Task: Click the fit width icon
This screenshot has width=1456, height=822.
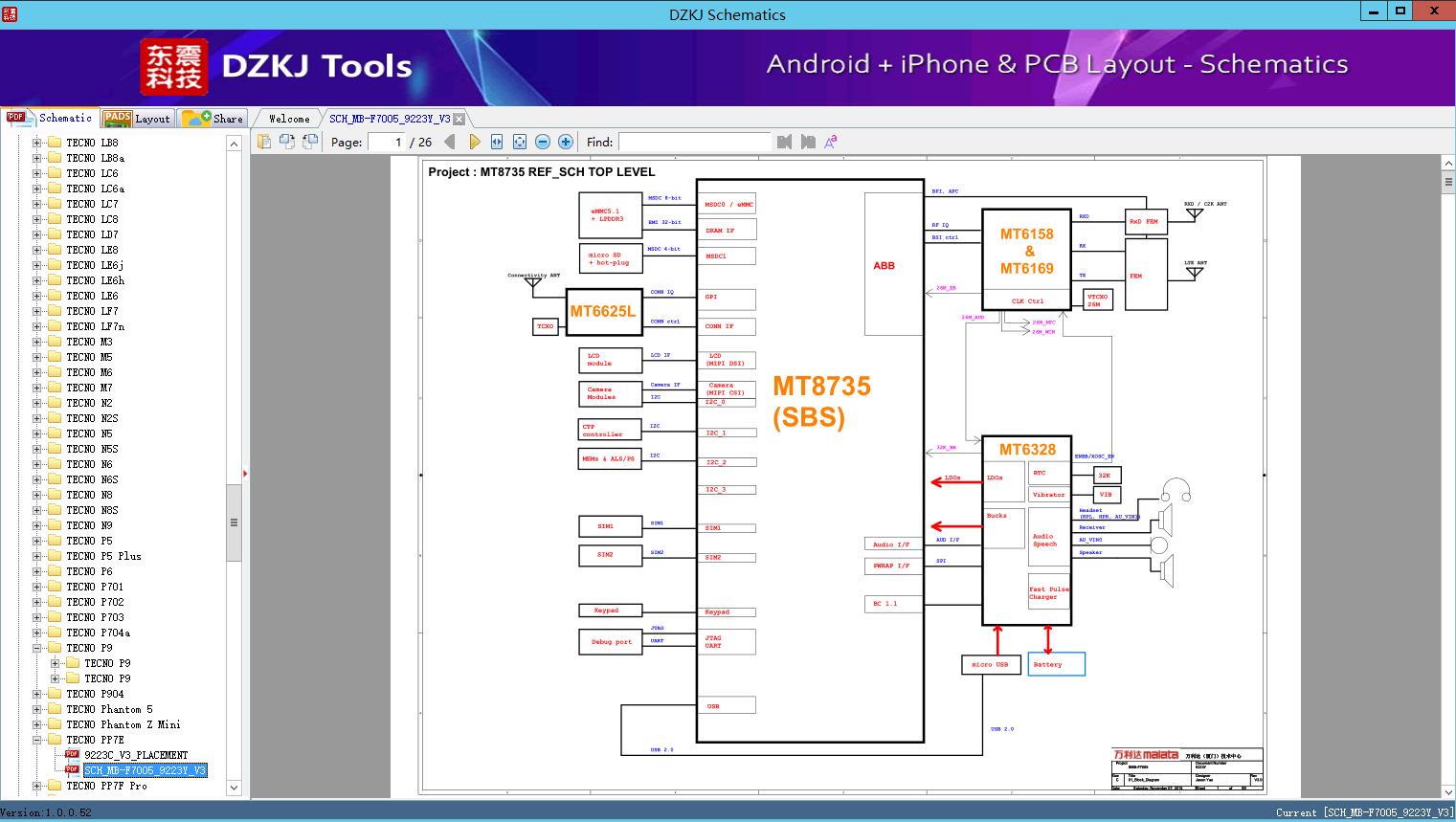Action: coord(497,142)
